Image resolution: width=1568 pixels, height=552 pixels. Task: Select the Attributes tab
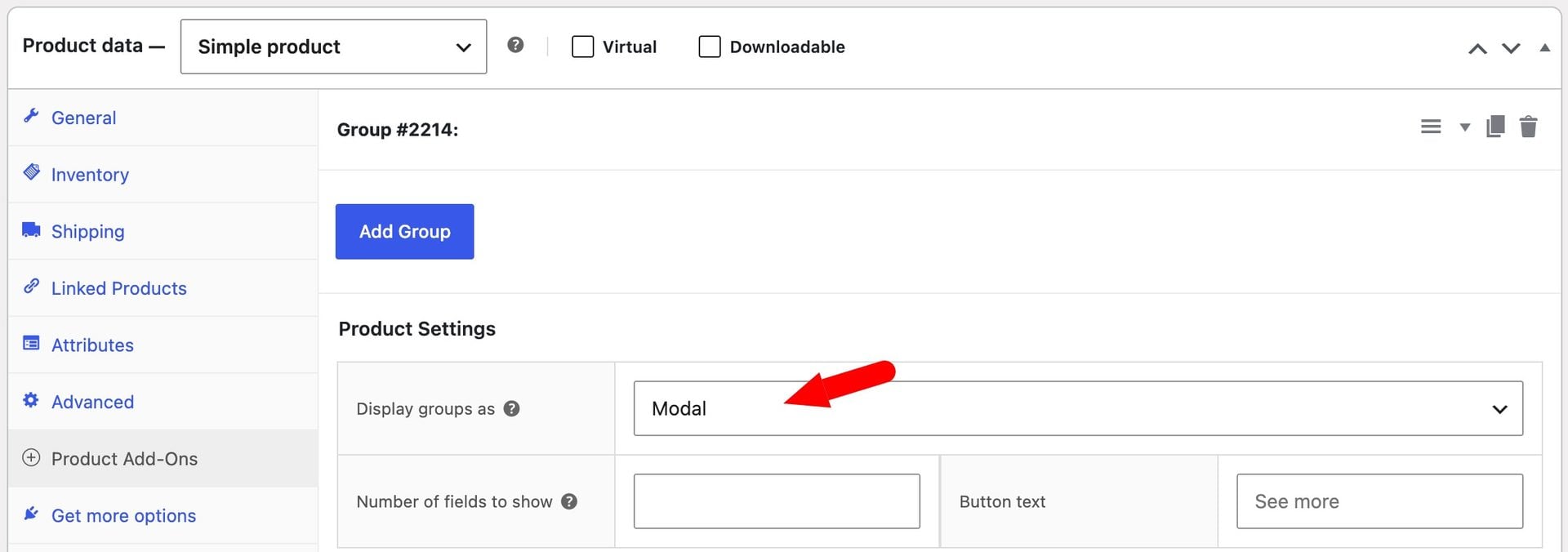(x=163, y=345)
